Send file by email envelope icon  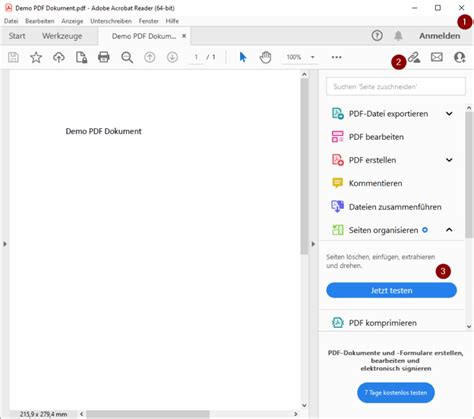pyautogui.click(x=437, y=57)
